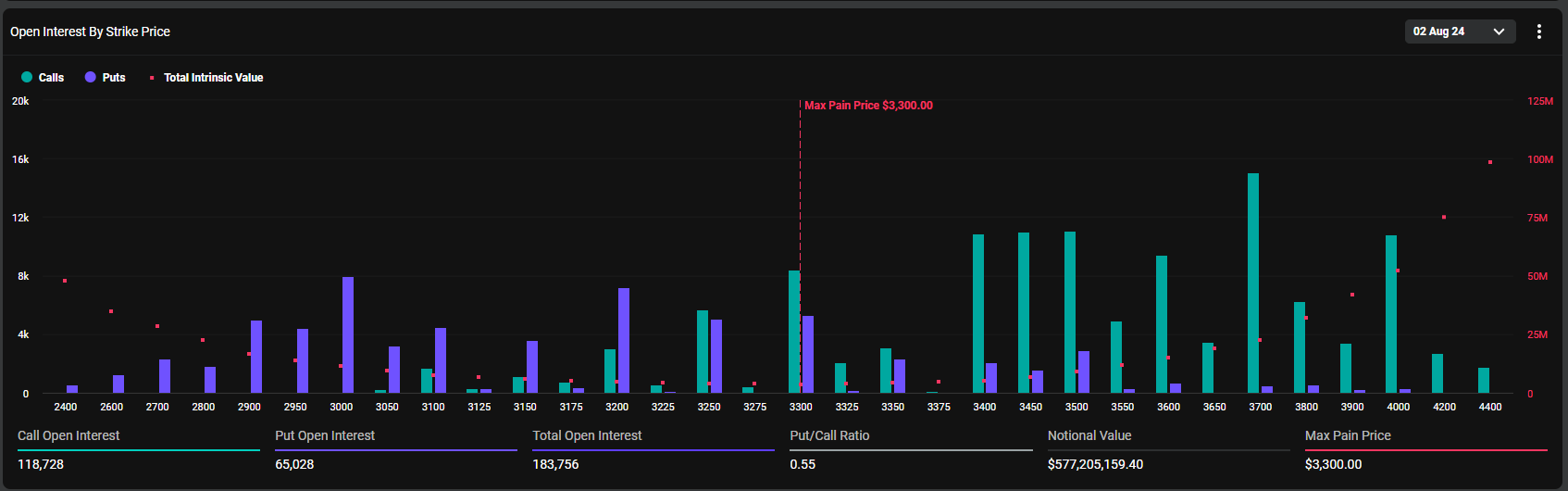Click the purple Puts legend circle
Viewport: 1568px width, 491px height.
(91, 77)
